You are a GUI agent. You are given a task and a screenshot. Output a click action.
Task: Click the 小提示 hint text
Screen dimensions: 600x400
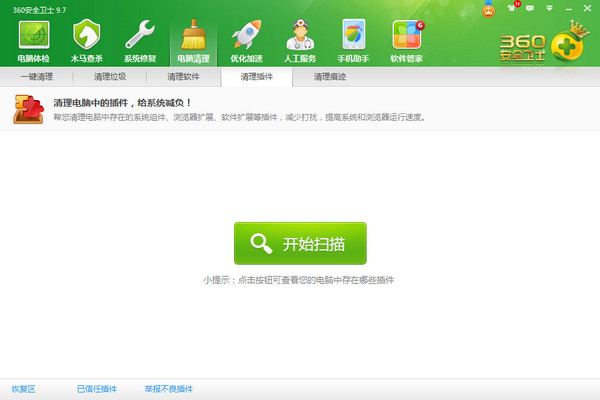pos(298,280)
